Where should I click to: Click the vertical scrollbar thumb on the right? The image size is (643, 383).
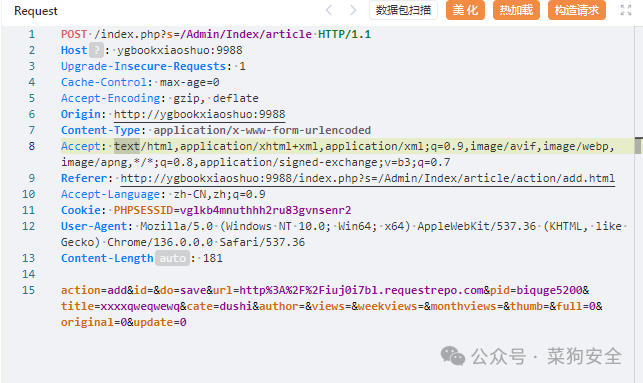coord(638,146)
